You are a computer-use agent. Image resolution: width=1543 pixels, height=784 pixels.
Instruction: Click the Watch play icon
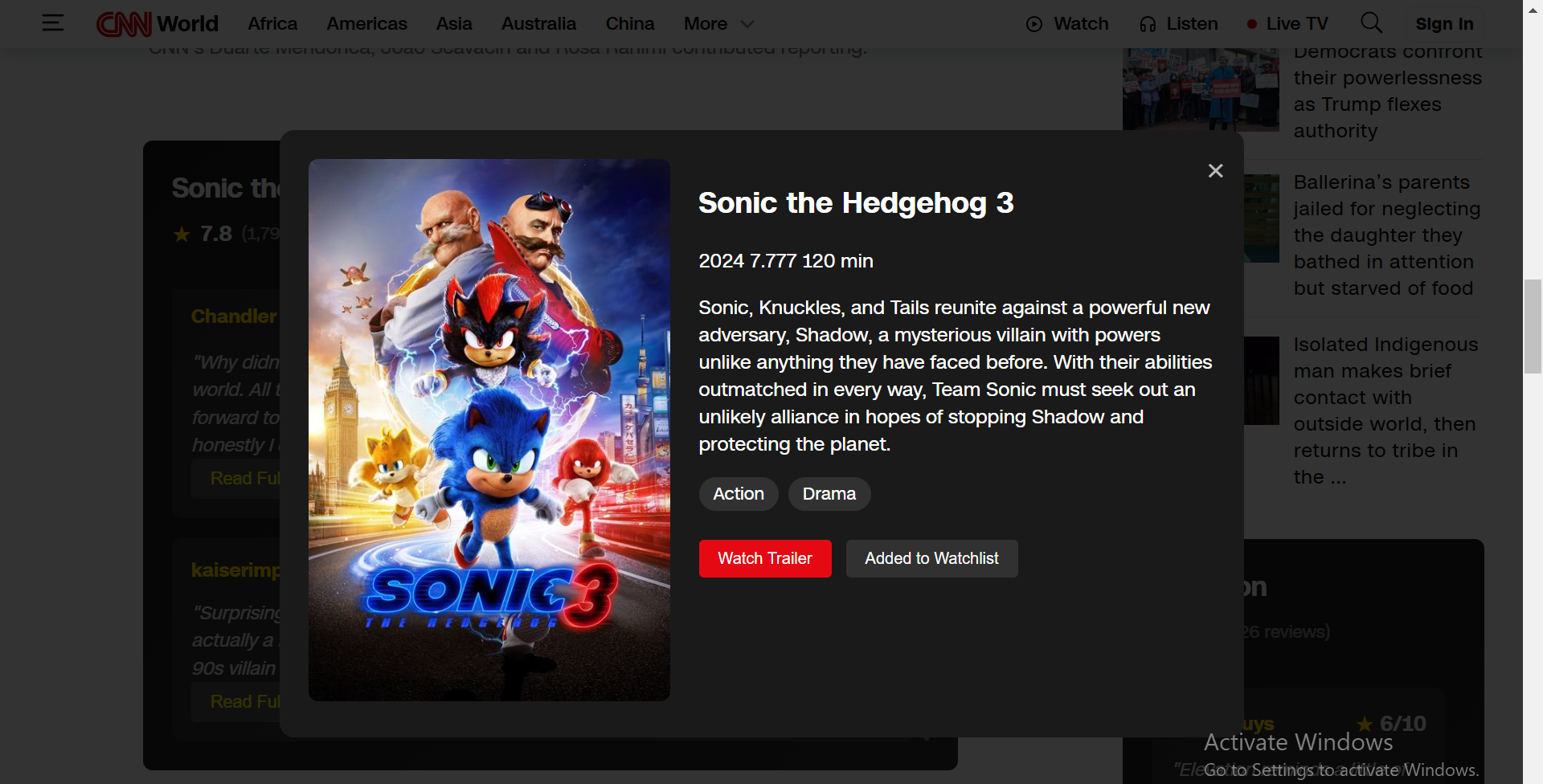tap(1034, 24)
